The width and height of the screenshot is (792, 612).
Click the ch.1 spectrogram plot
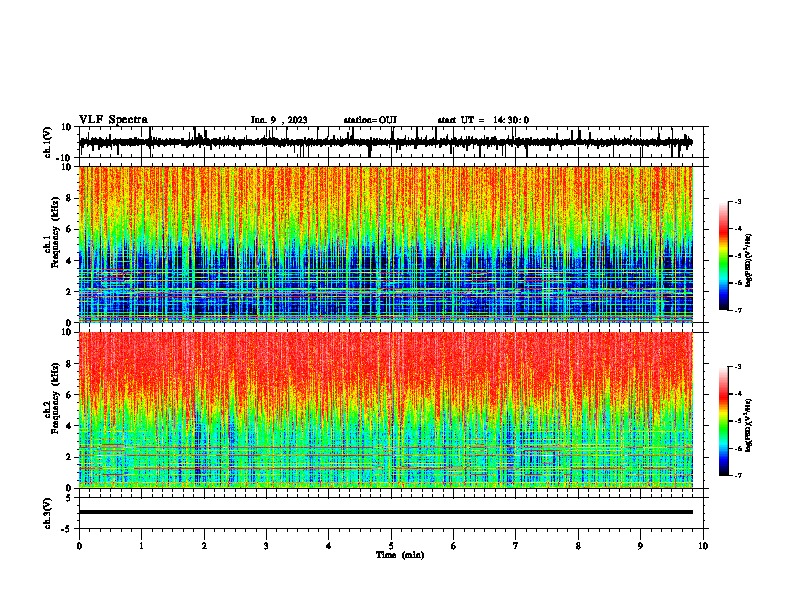[386, 244]
